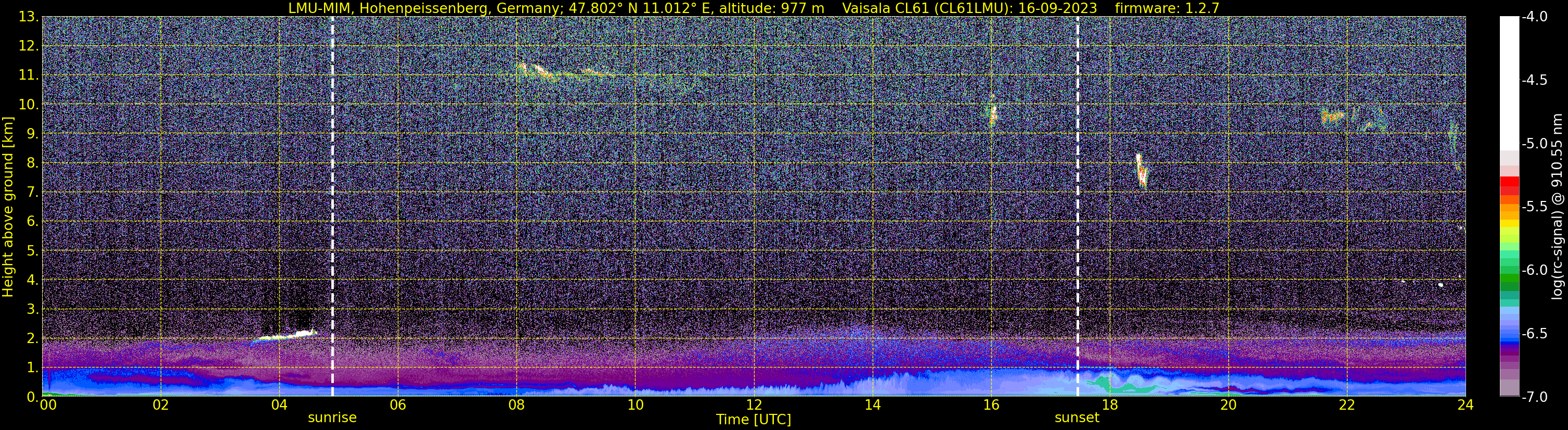This screenshot has width=1568, height=430.
Task: Click the height tick label '10.'
Action: pyautogui.click(x=29, y=105)
